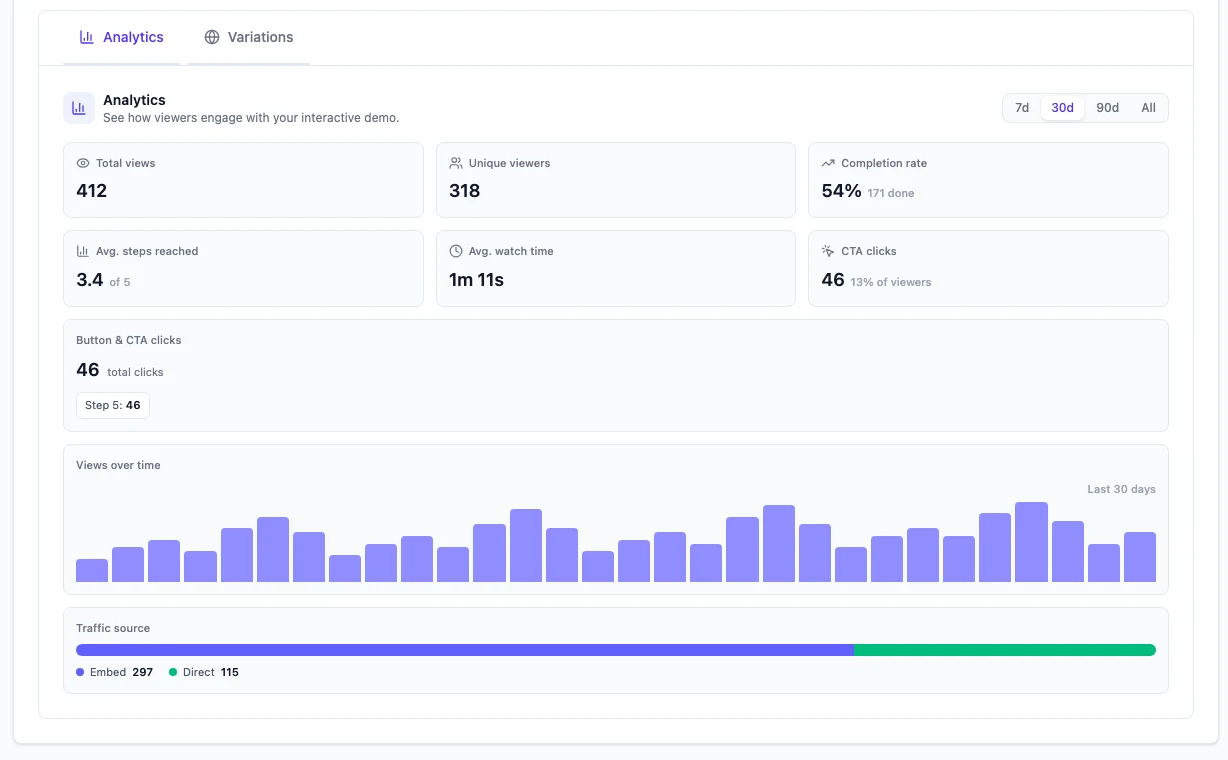Click the green Direct segment of traffic bar
1228x760 pixels.
coord(1005,650)
